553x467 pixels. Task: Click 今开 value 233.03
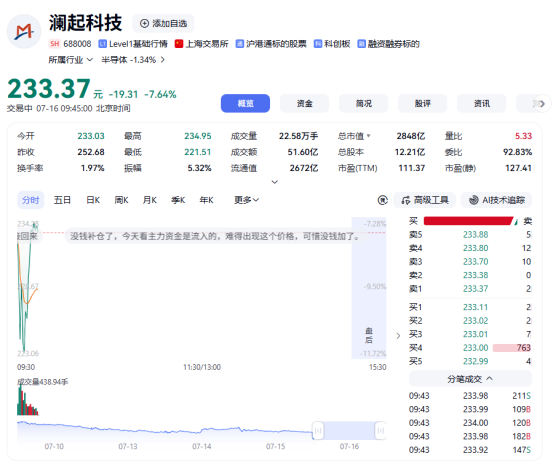point(91,136)
